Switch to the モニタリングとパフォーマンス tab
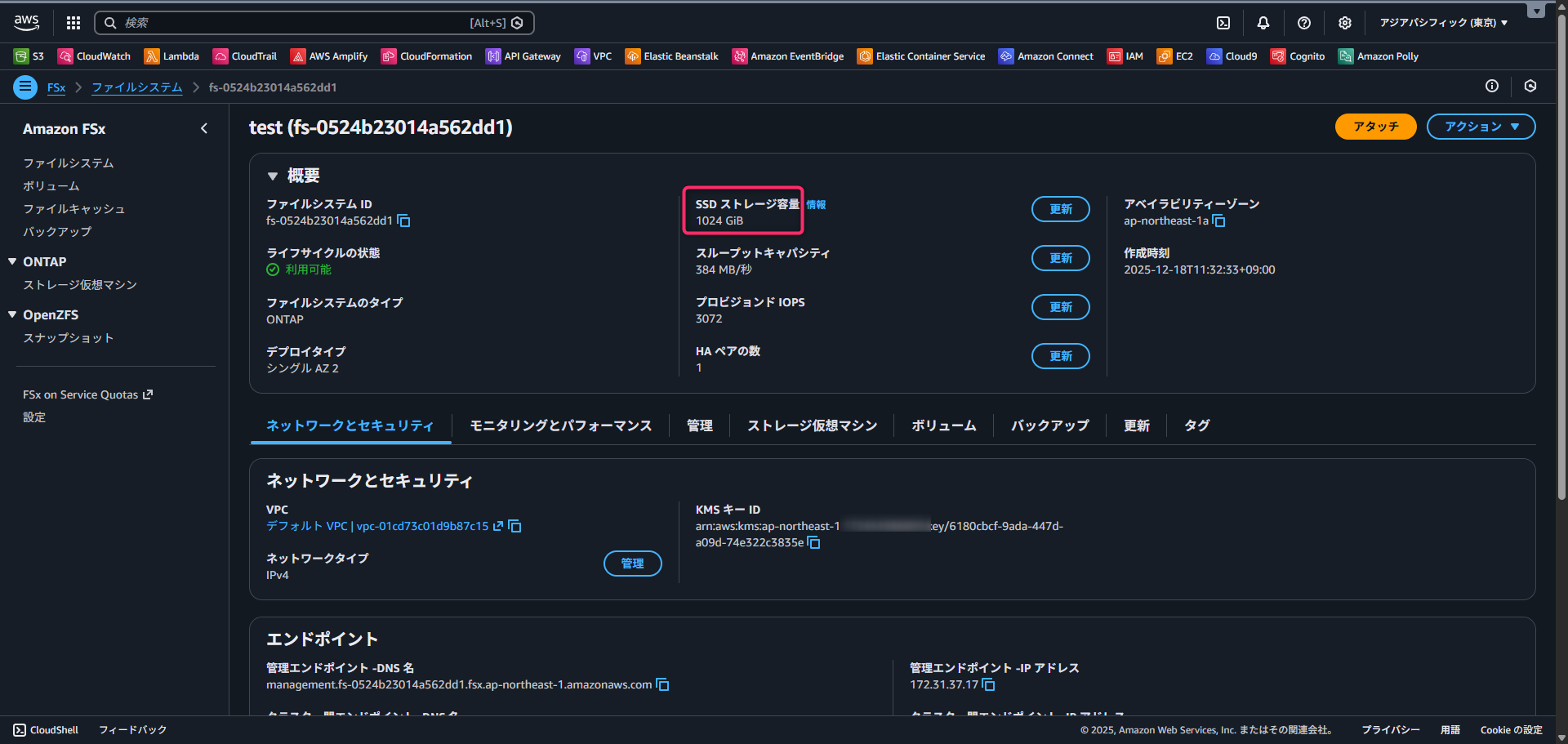 (x=561, y=425)
